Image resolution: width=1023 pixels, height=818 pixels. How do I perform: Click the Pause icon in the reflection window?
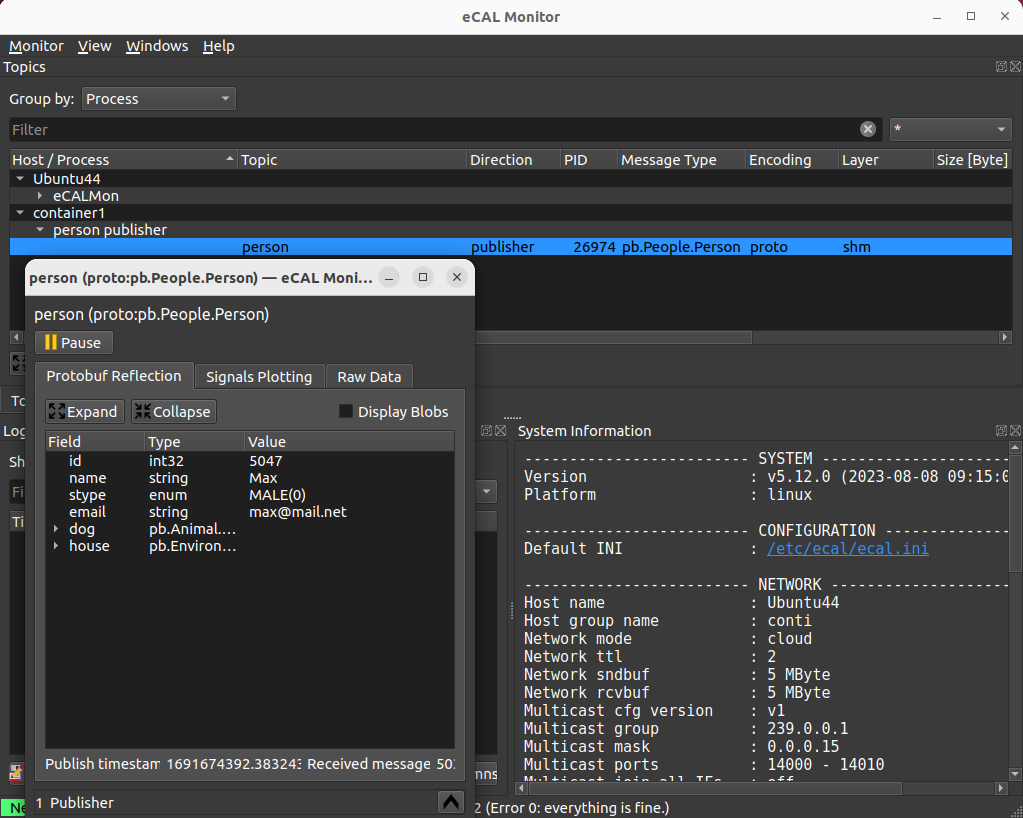click(51, 342)
